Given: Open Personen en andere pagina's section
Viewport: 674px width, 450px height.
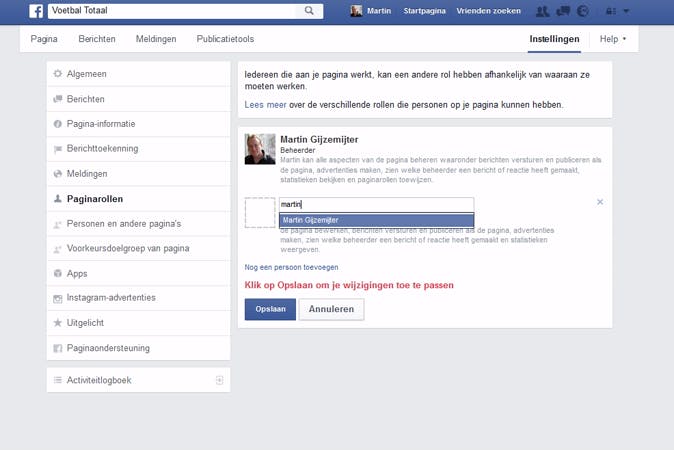Looking at the screenshot, I should [138, 223].
